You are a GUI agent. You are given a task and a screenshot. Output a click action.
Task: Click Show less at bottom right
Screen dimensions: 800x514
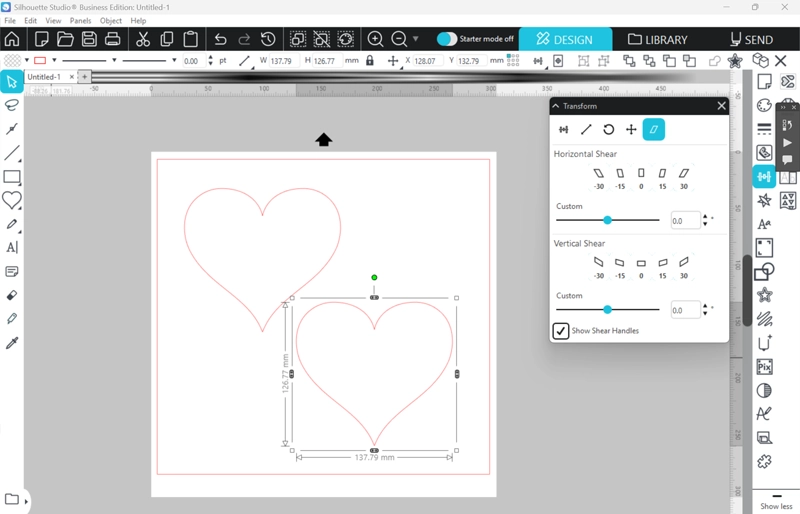[776, 506]
